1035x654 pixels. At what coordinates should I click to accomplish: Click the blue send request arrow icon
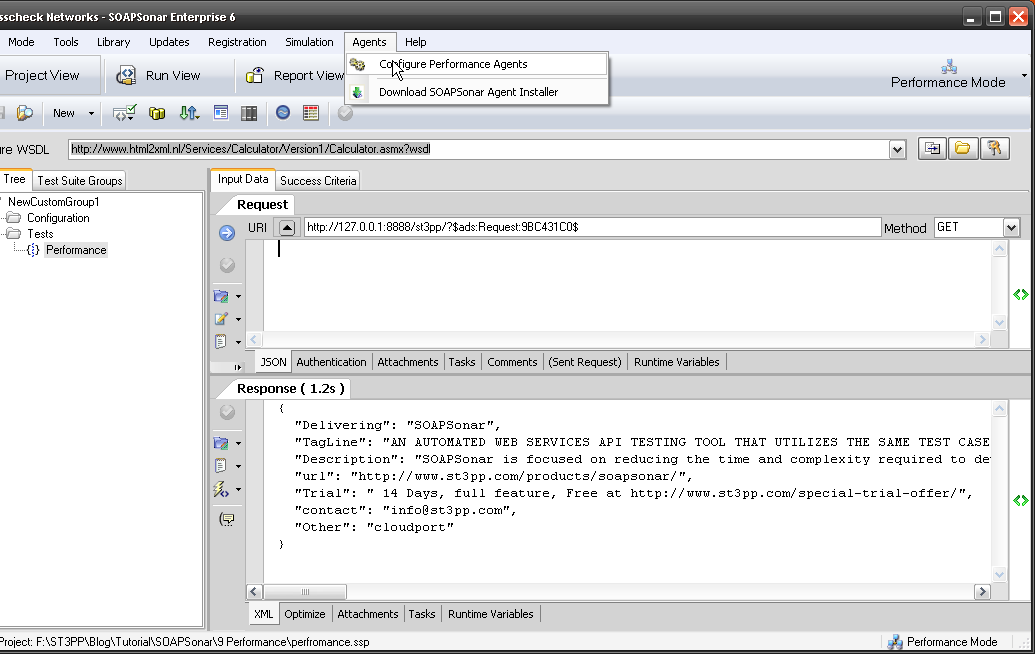coord(226,232)
